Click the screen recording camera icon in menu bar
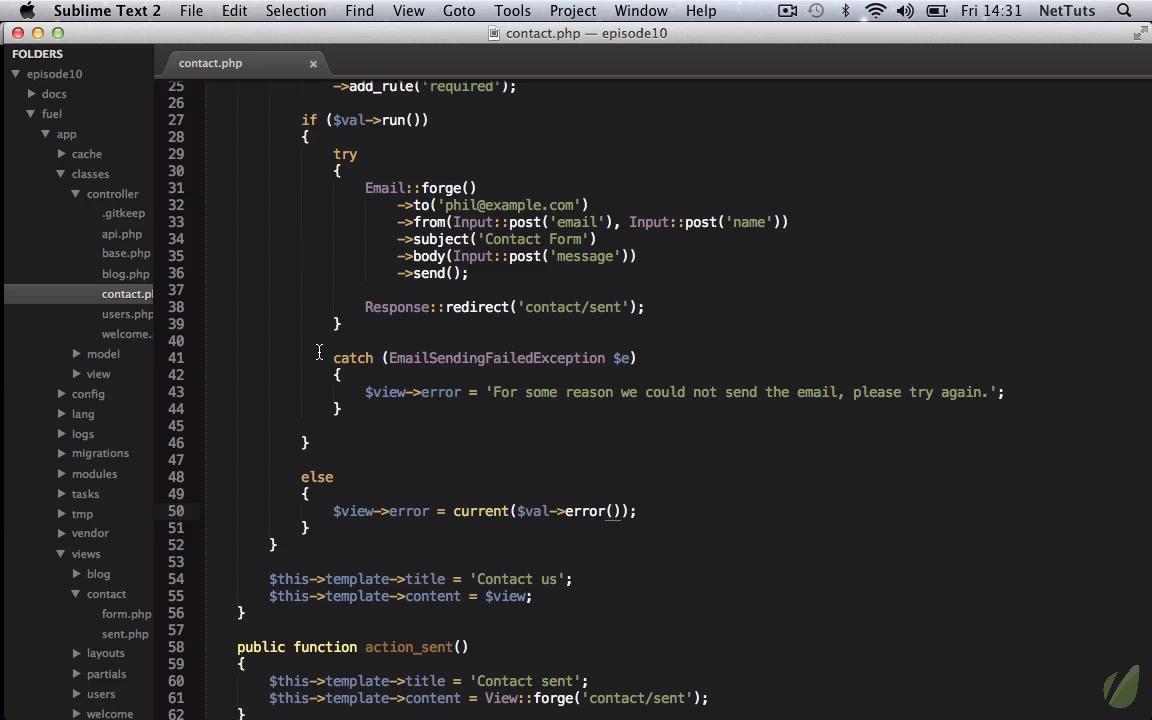This screenshot has width=1152, height=720. pos(787,10)
